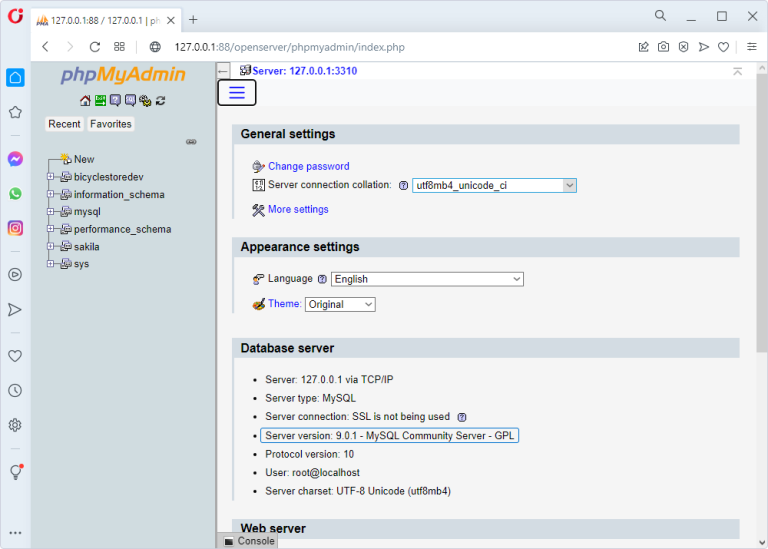Image resolution: width=768 pixels, height=549 pixels.
Task: Click the address bar heart bookmark icon
Action: pos(723,47)
